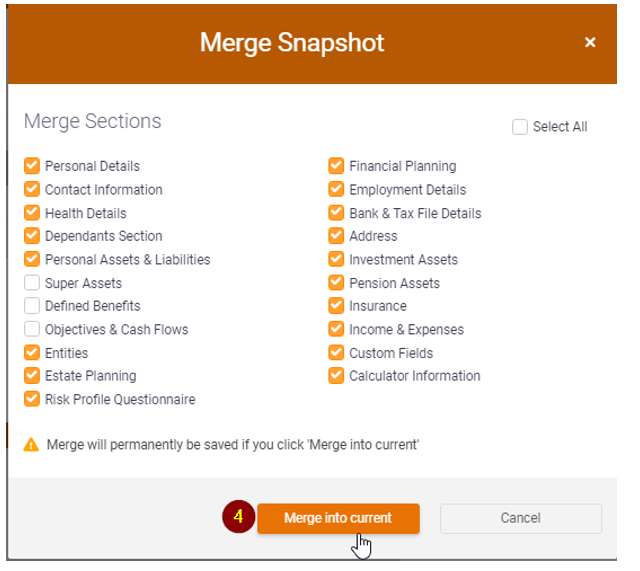This screenshot has height=571, width=640.
Task: Enable Objectives & Cash Flows checkbox
Action: click(32, 330)
